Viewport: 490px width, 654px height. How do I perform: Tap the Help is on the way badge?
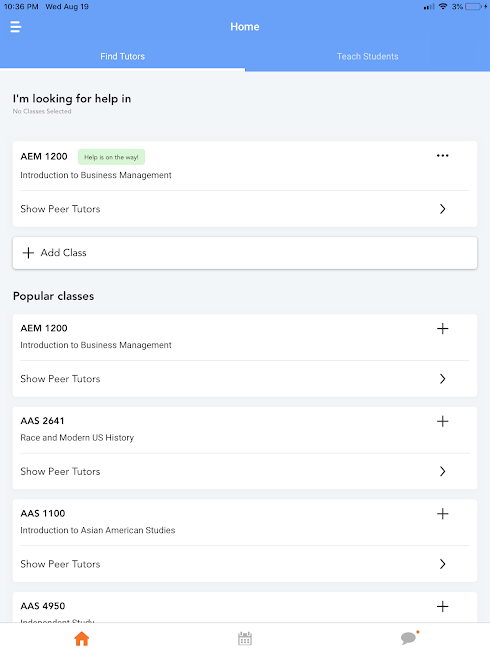tap(111, 157)
